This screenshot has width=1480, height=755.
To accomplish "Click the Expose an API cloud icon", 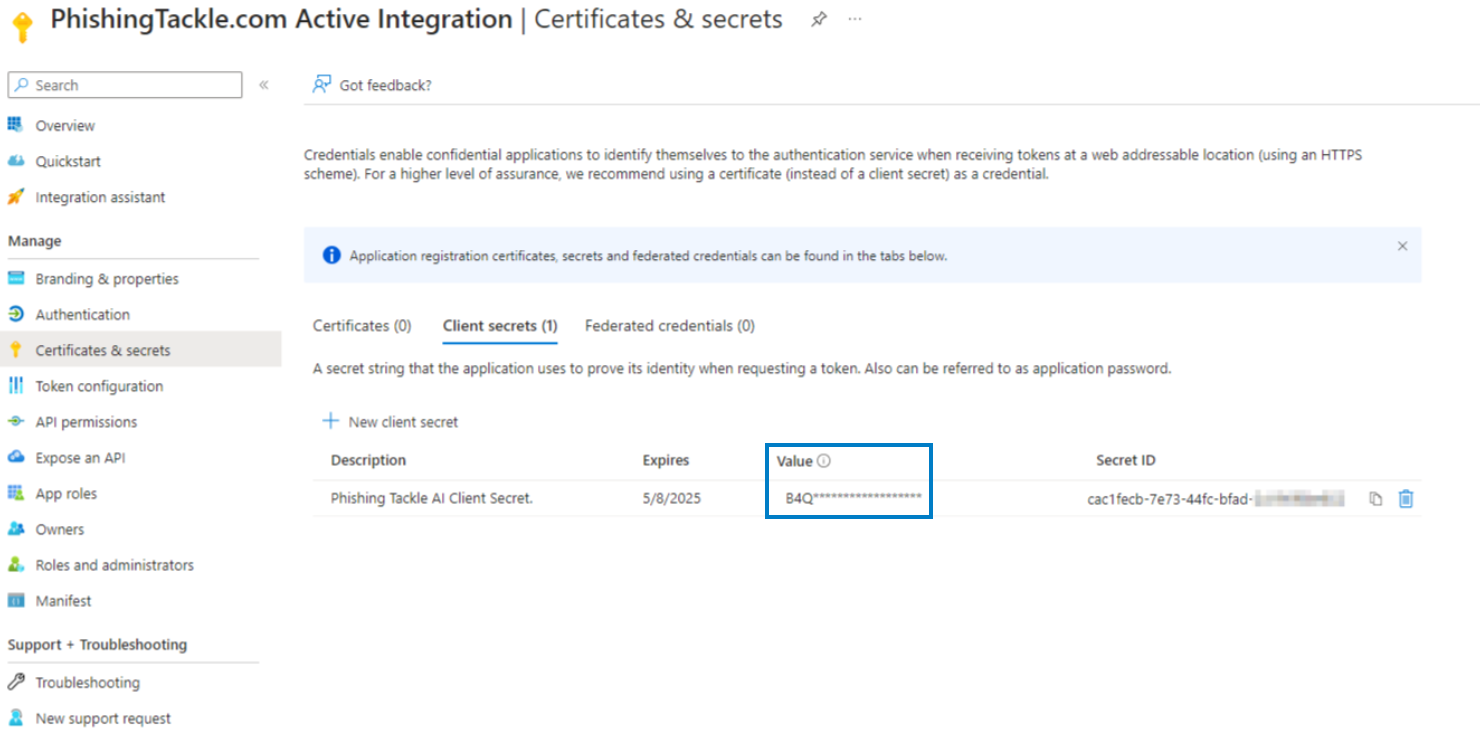I will tap(15, 457).
